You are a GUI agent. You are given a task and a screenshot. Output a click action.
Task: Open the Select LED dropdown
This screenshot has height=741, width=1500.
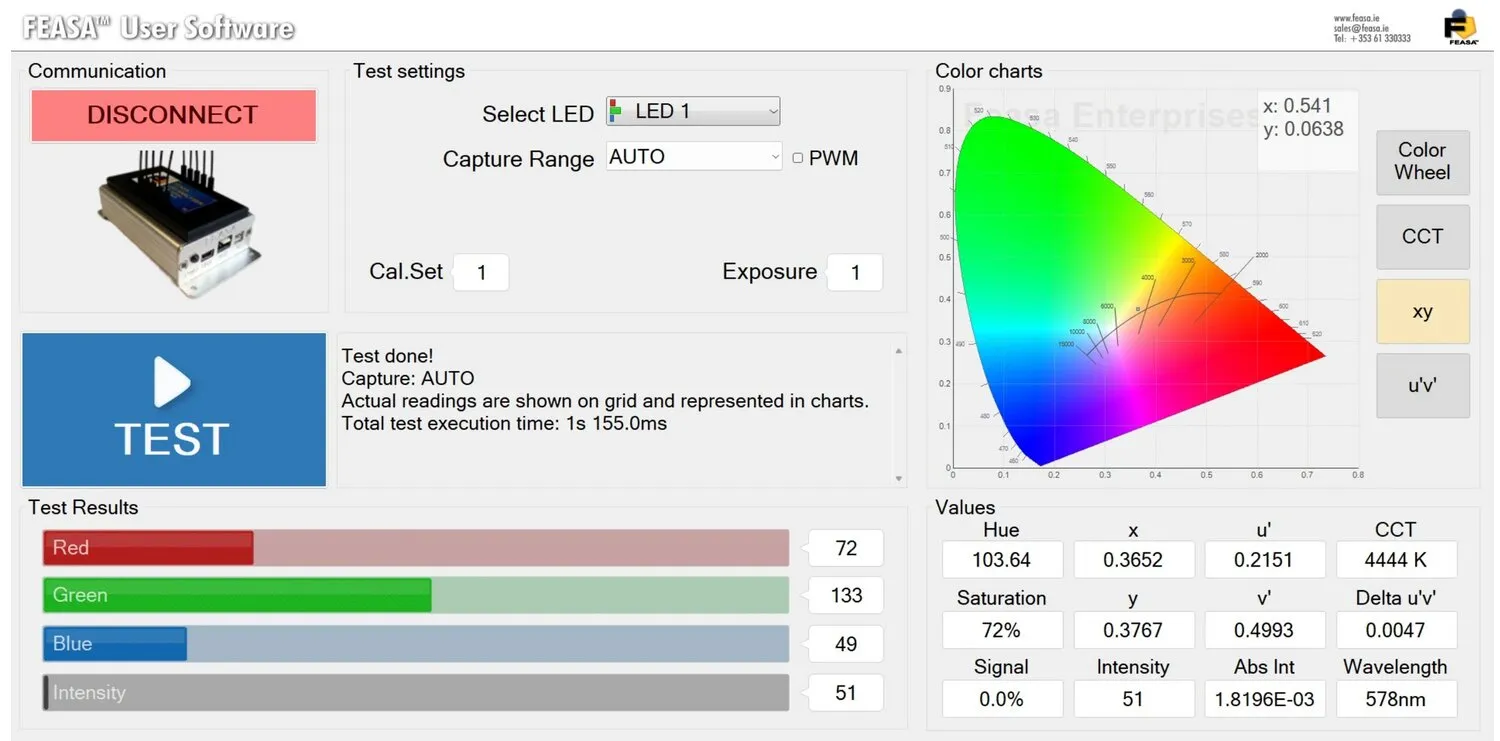(693, 111)
